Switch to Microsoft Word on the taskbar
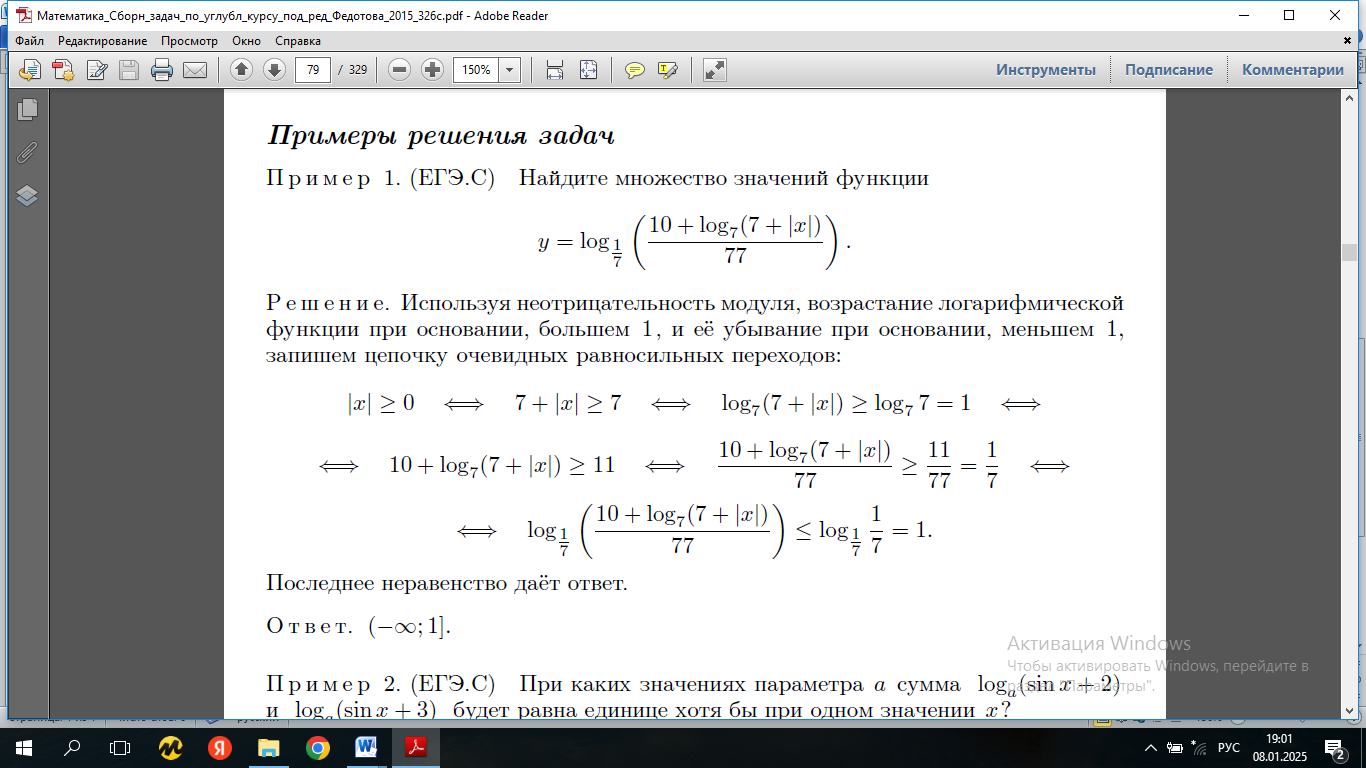The width and height of the screenshot is (1366, 768). (367, 747)
